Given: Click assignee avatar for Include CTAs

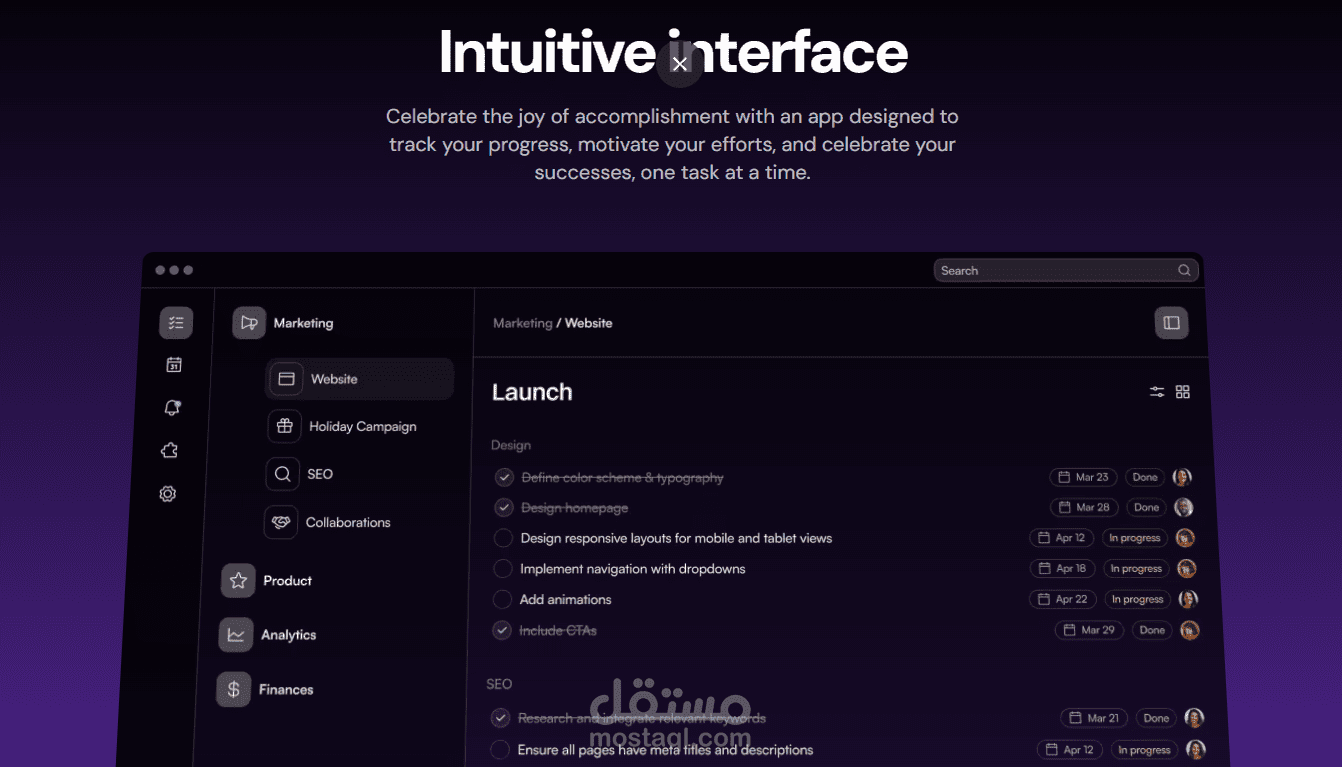Looking at the screenshot, I should click(x=1189, y=630).
